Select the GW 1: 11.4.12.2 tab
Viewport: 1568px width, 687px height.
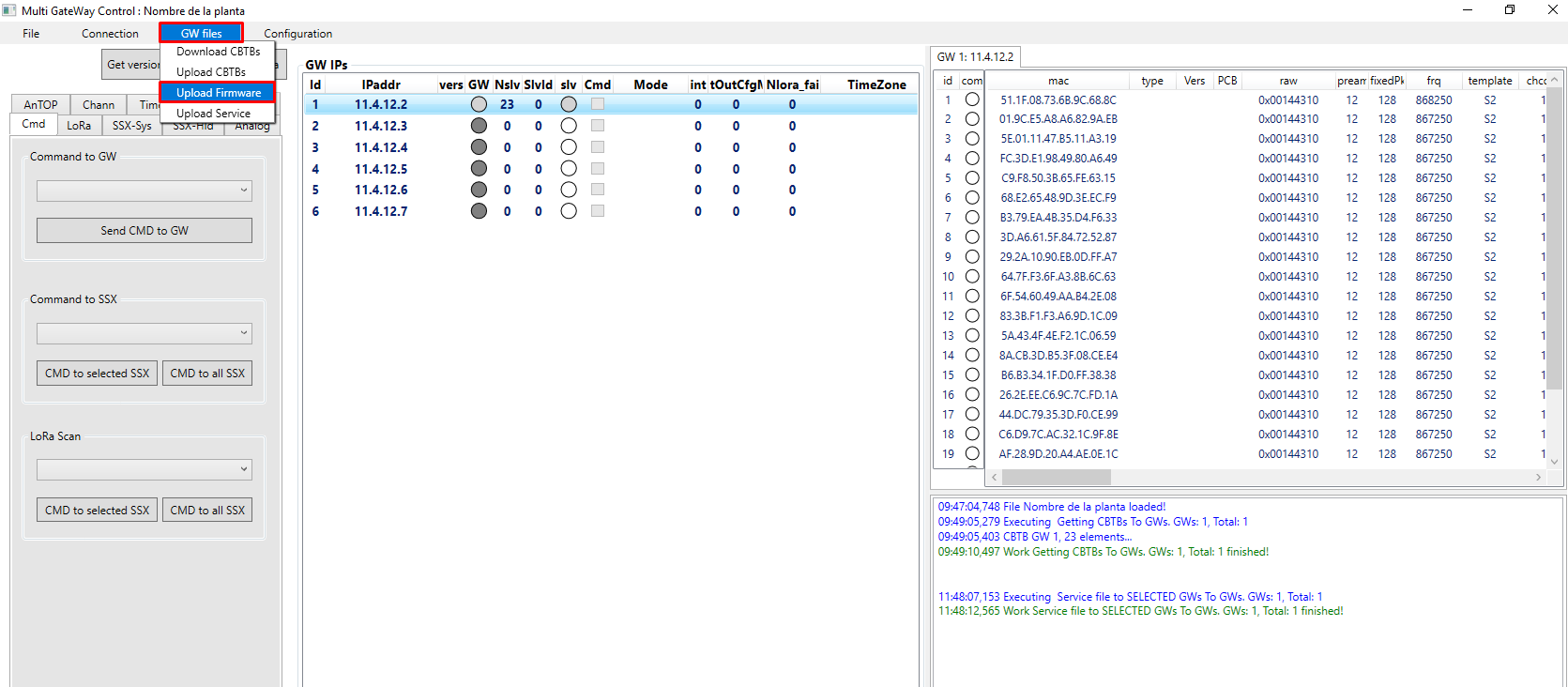[975, 57]
